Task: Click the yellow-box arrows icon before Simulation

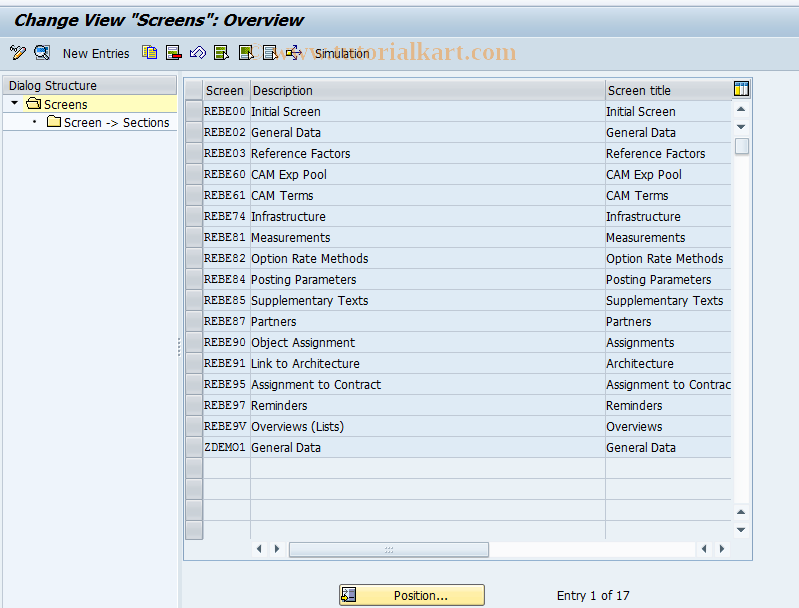Action: pyautogui.click(x=294, y=52)
